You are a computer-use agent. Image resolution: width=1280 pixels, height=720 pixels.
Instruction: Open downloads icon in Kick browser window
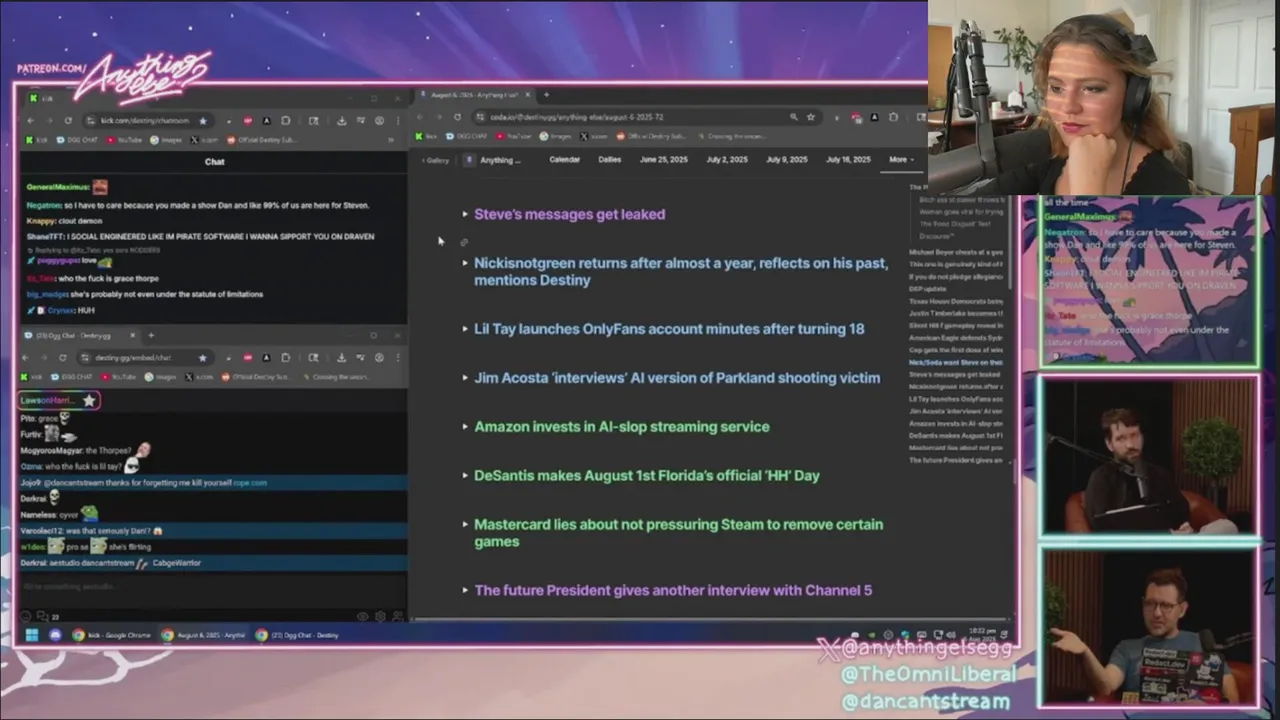342,120
